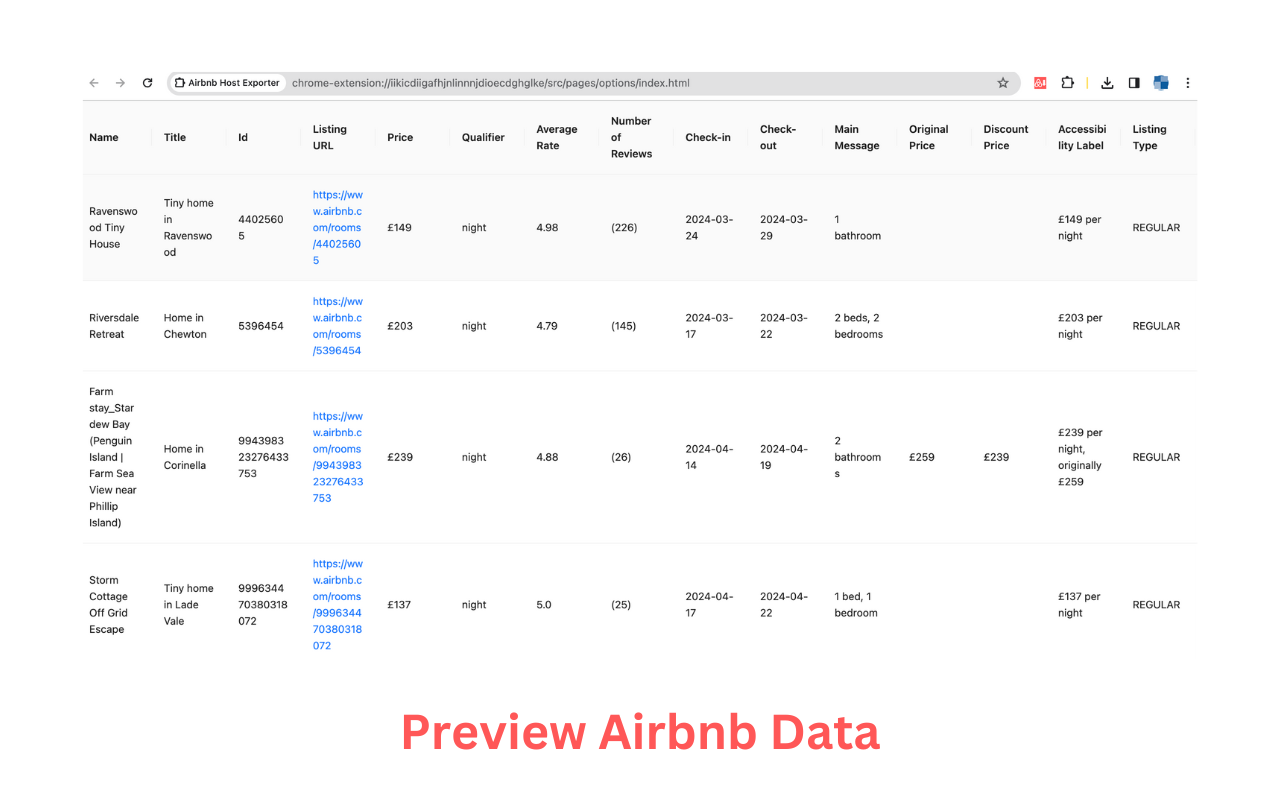The height and width of the screenshot is (800, 1280).
Task: Click the chrome-extension URL in address bar
Action: point(490,83)
